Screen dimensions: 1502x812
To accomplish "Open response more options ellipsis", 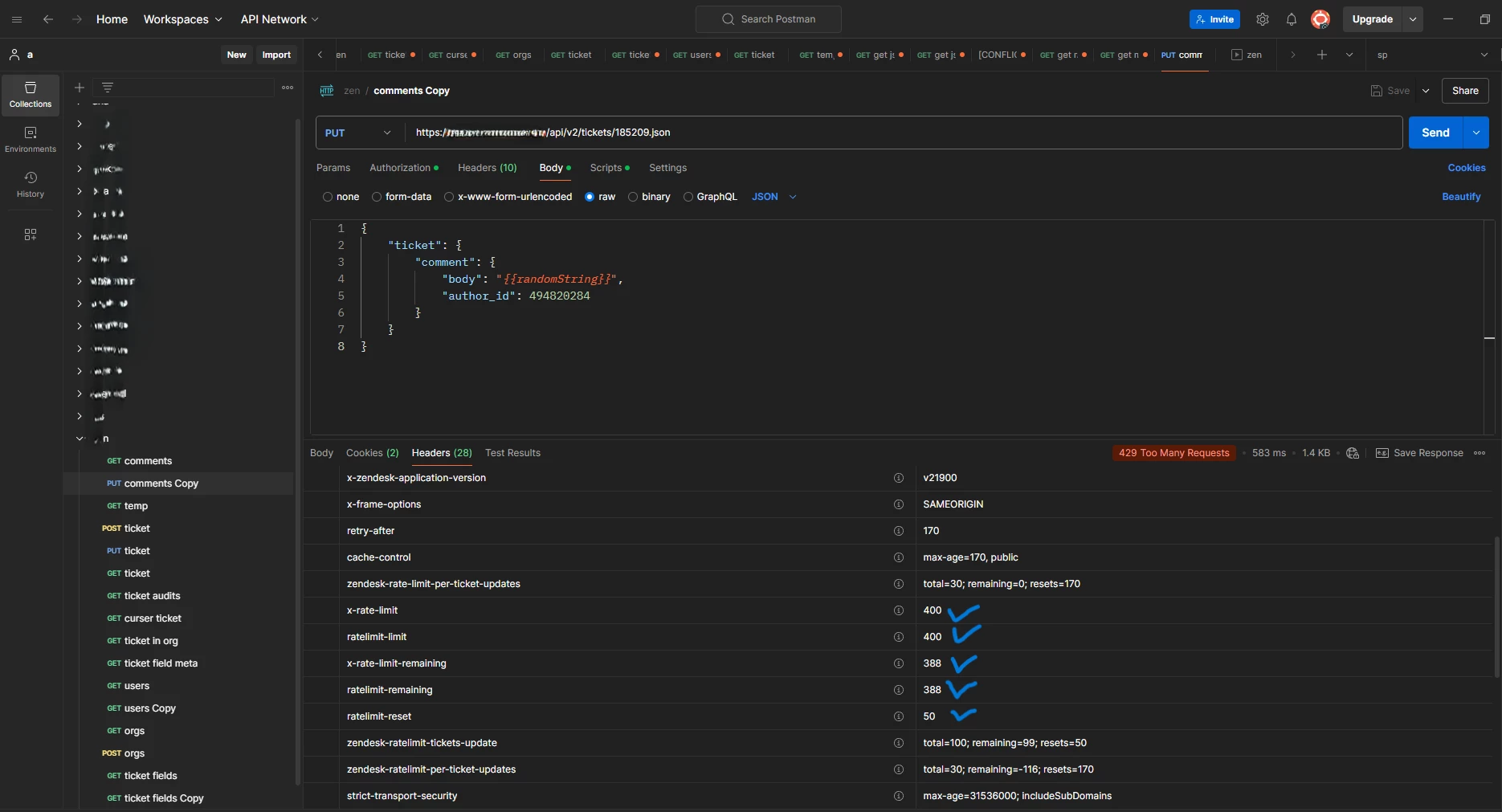I will click(1480, 453).
